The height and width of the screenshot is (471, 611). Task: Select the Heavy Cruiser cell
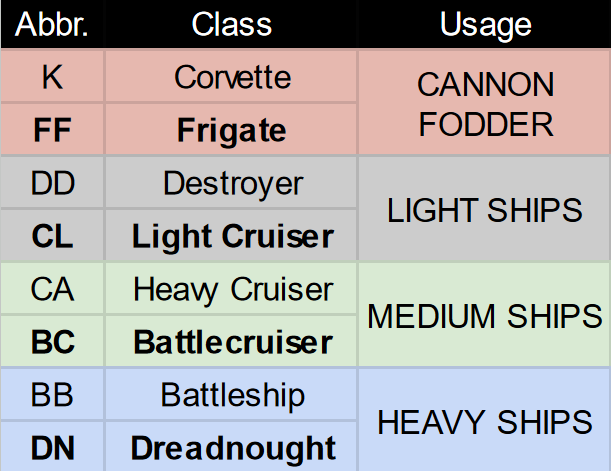pyautogui.click(x=232, y=290)
